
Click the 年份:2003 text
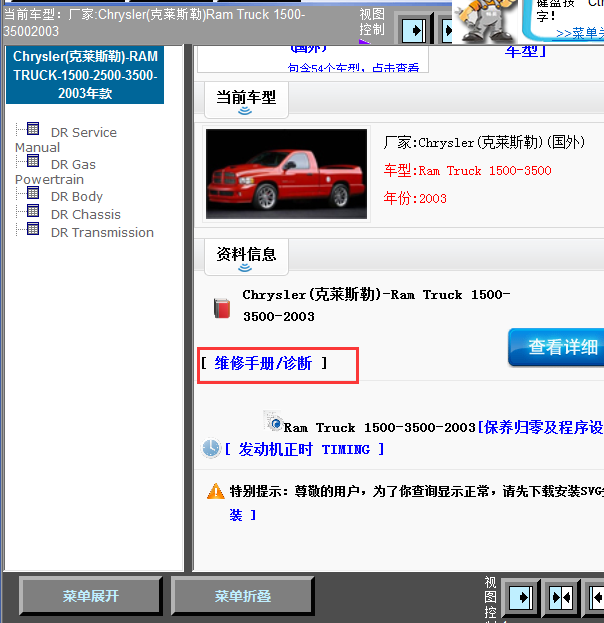(415, 198)
